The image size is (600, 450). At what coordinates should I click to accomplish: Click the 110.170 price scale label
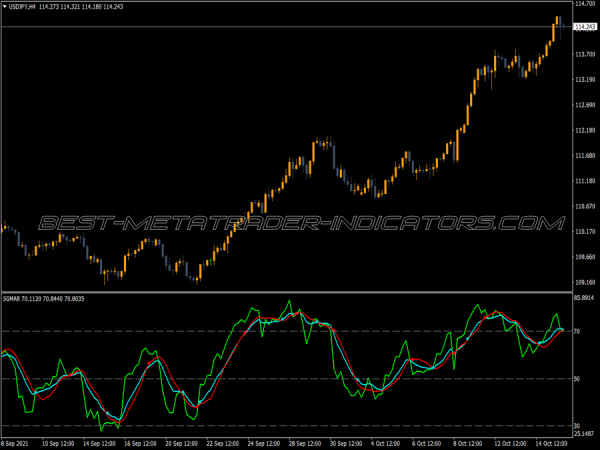click(585, 232)
